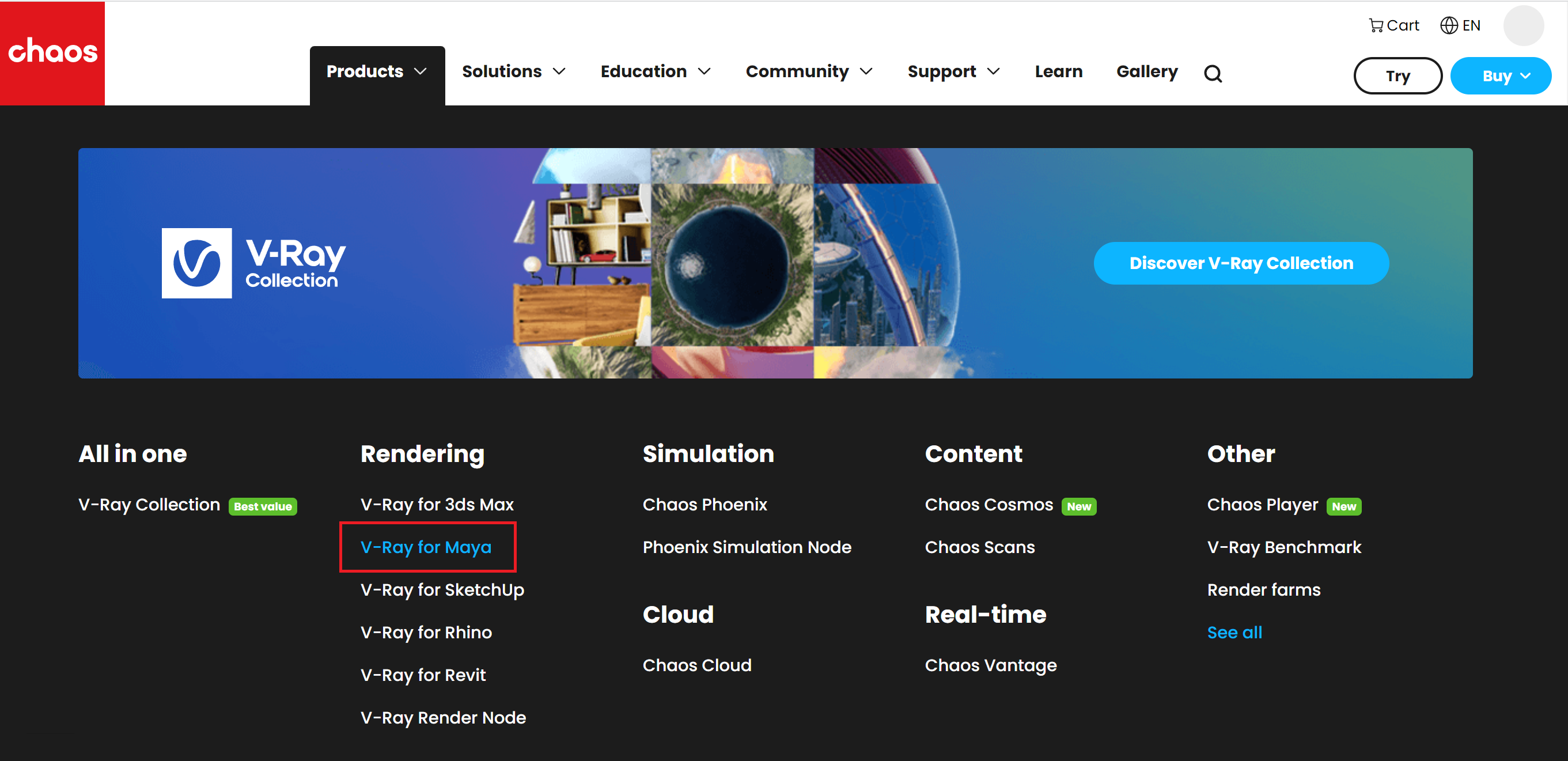Click the New badge next to Chaos Cosmos
The image size is (1568, 761).
pos(1078,506)
